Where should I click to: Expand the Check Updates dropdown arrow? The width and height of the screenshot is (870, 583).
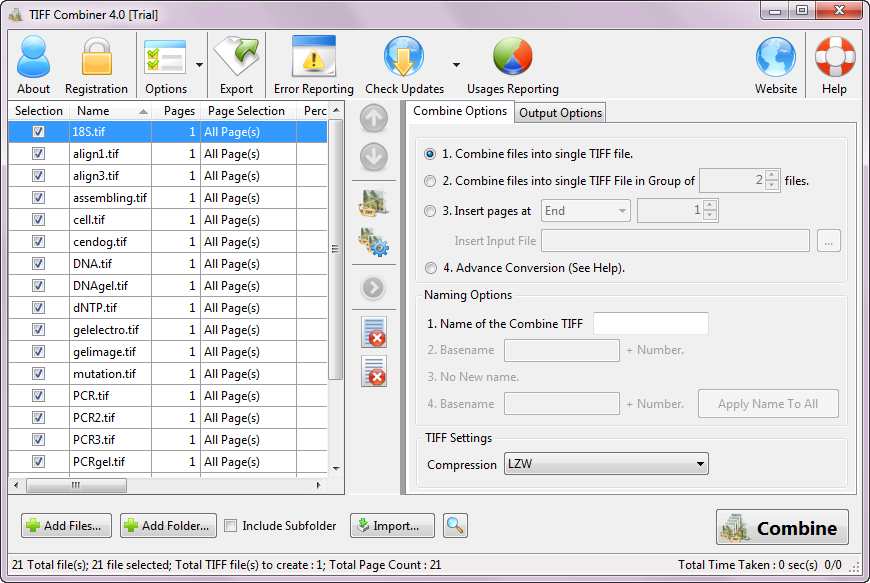coord(456,65)
